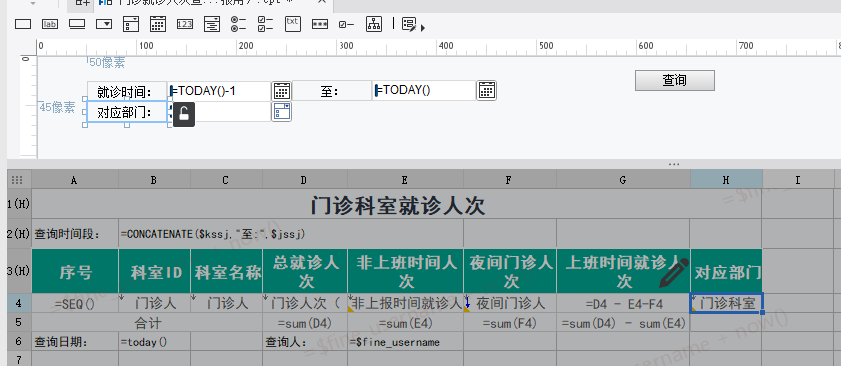Open calendar picker beside =TODAY() end date

pos(486,91)
